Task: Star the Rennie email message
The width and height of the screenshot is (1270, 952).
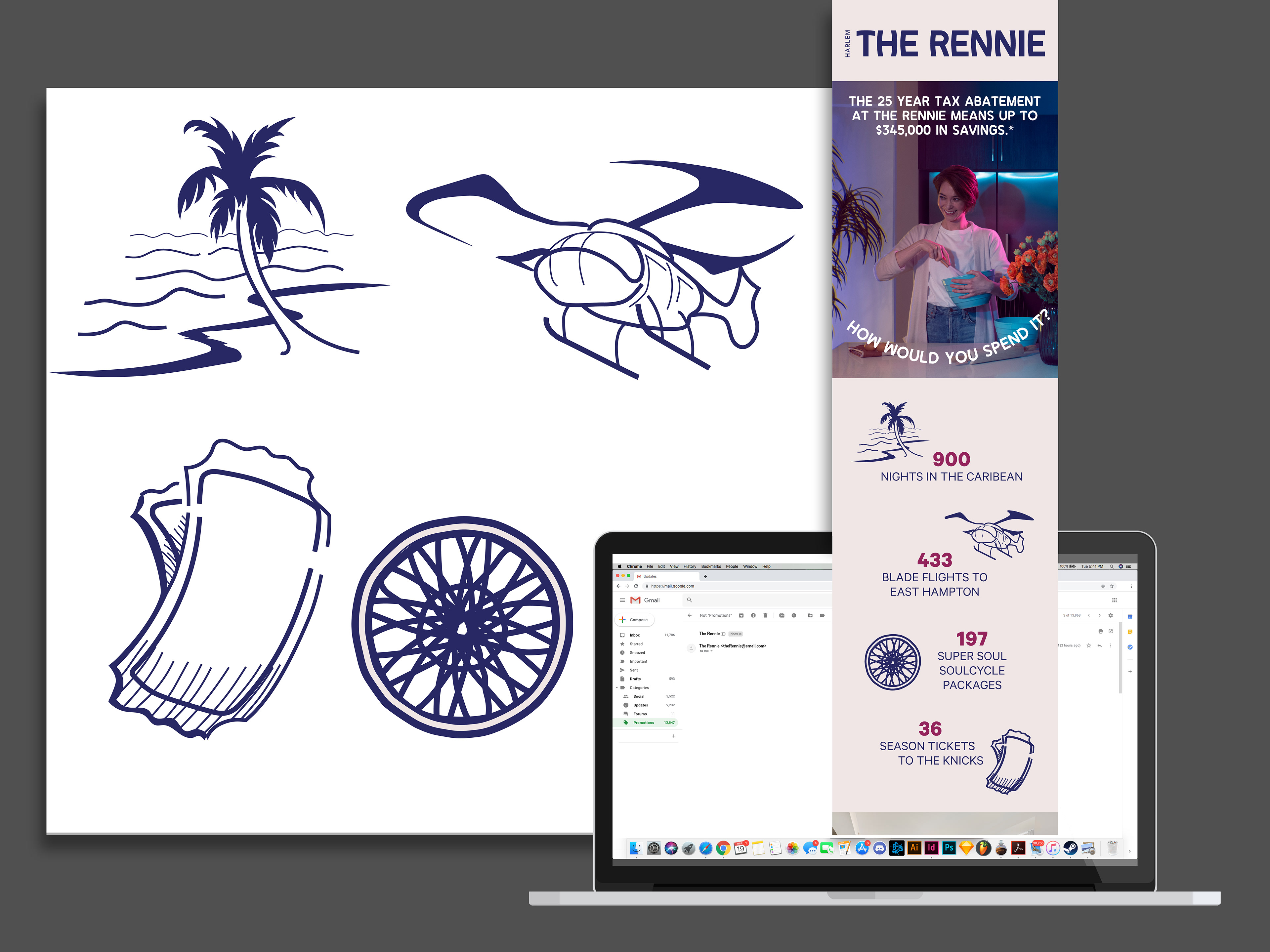Action: coord(1088,645)
